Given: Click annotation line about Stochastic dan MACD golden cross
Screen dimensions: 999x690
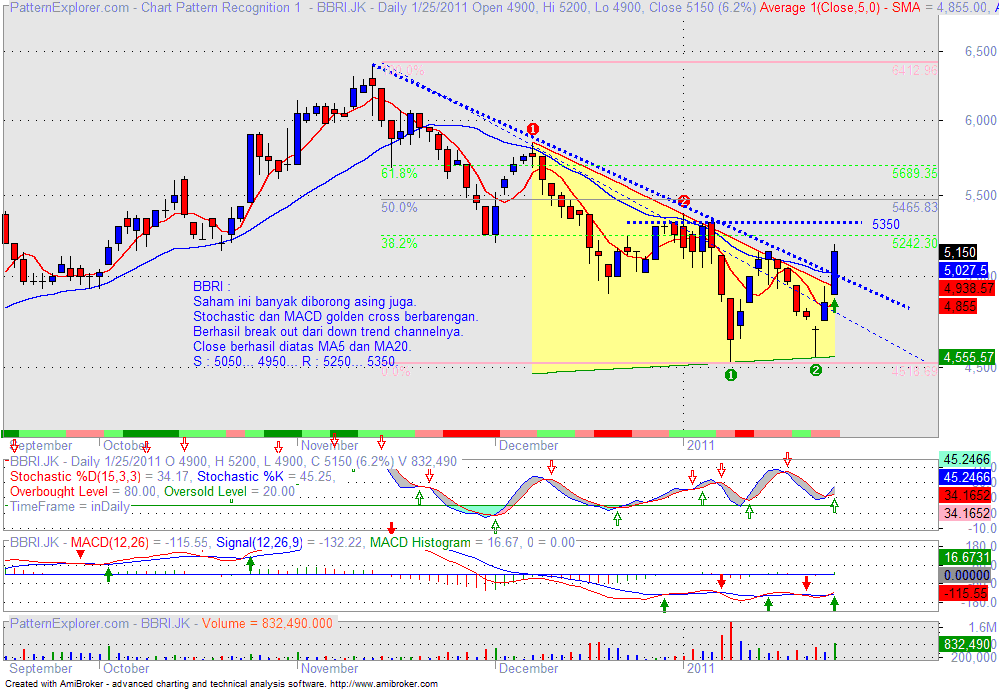Looking at the screenshot, I should pos(336,317).
